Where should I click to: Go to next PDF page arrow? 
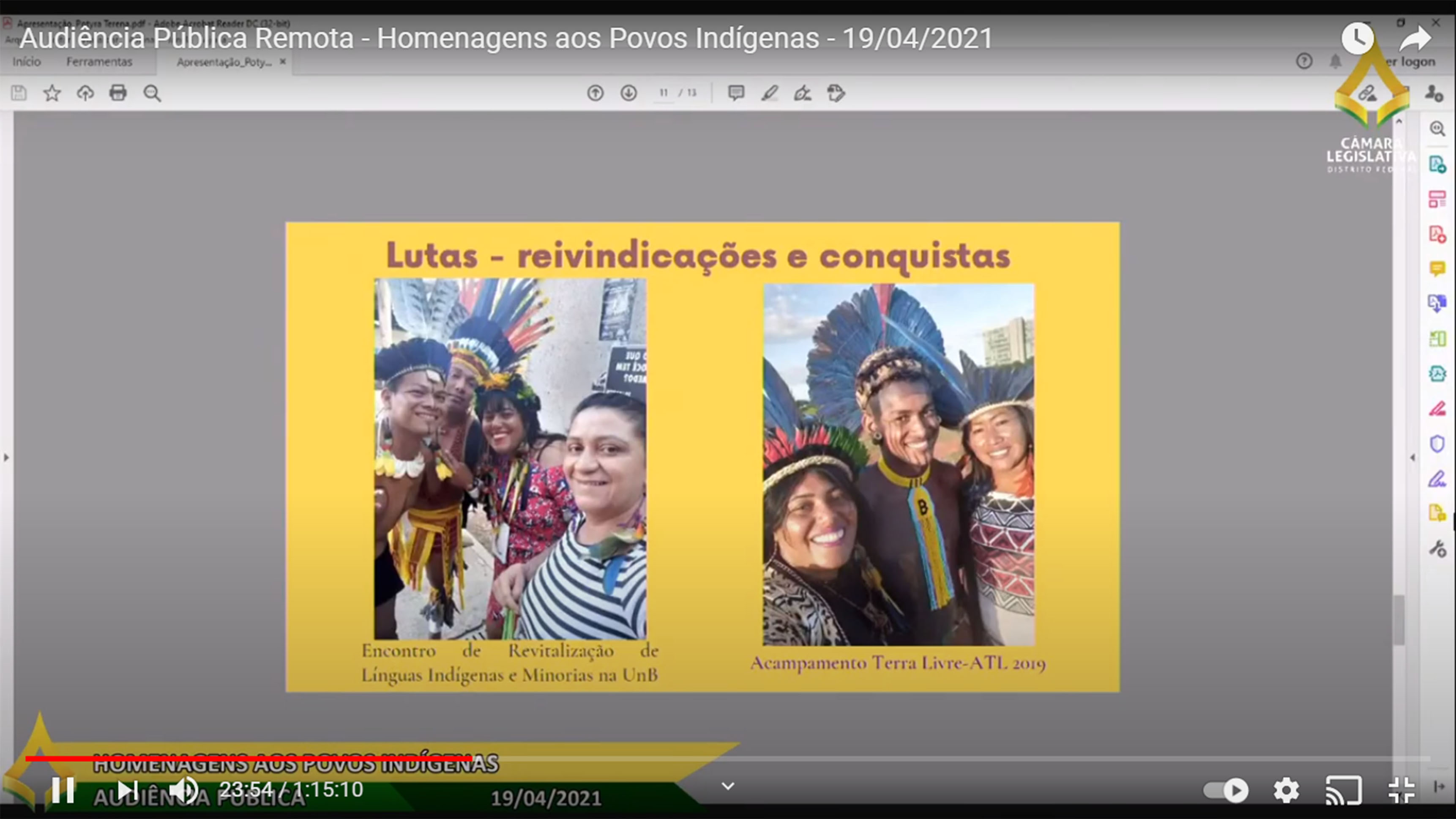(x=628, y=93)
